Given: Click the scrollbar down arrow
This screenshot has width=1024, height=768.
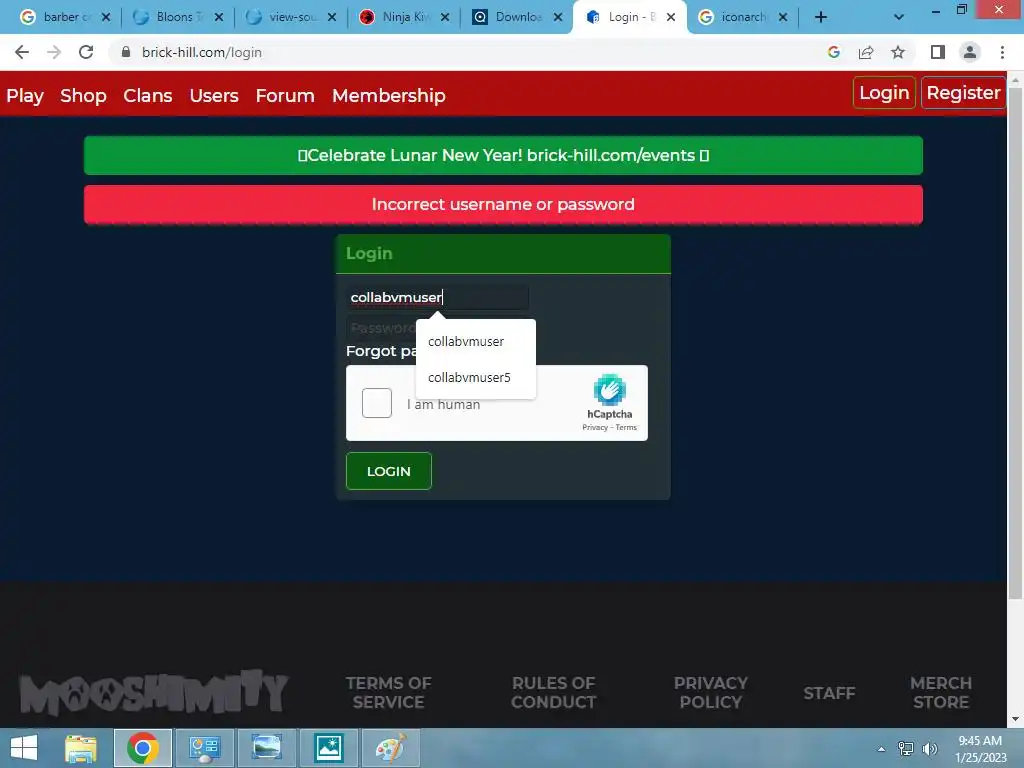Looking at the screenshot, I should click(x=1015, y=719).
